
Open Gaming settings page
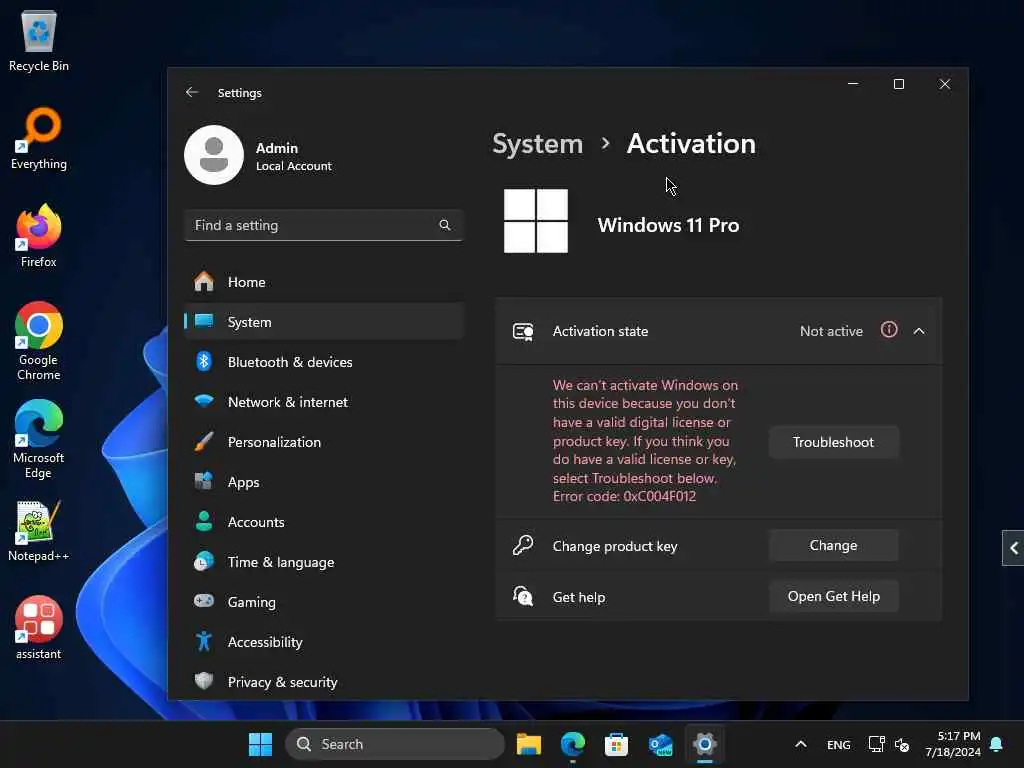324,602
